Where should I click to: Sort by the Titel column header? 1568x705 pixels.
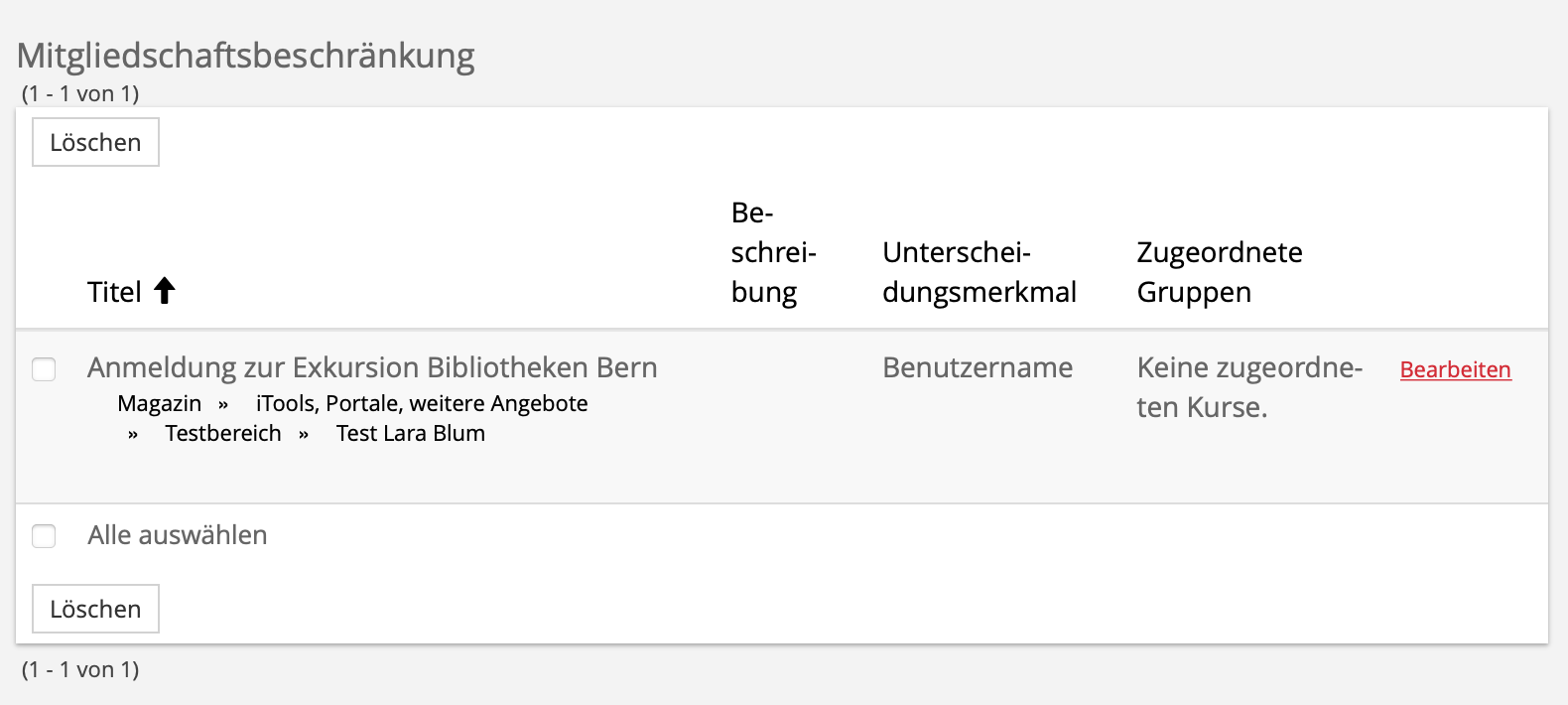[x=114, y=292]
